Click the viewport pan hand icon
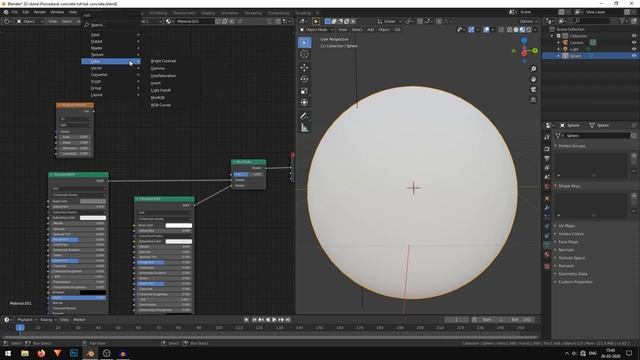Image resolution: width=640 pixels, height=360 pixels. (533, 79)
